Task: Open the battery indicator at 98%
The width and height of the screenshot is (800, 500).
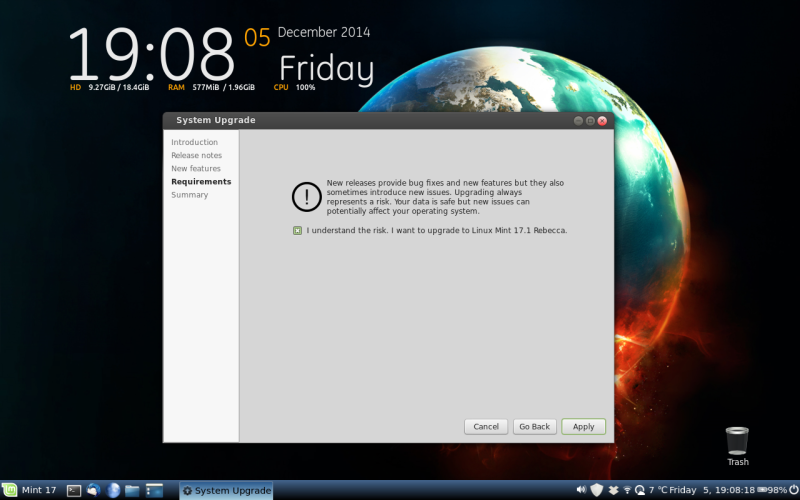Action: point(770,490)
